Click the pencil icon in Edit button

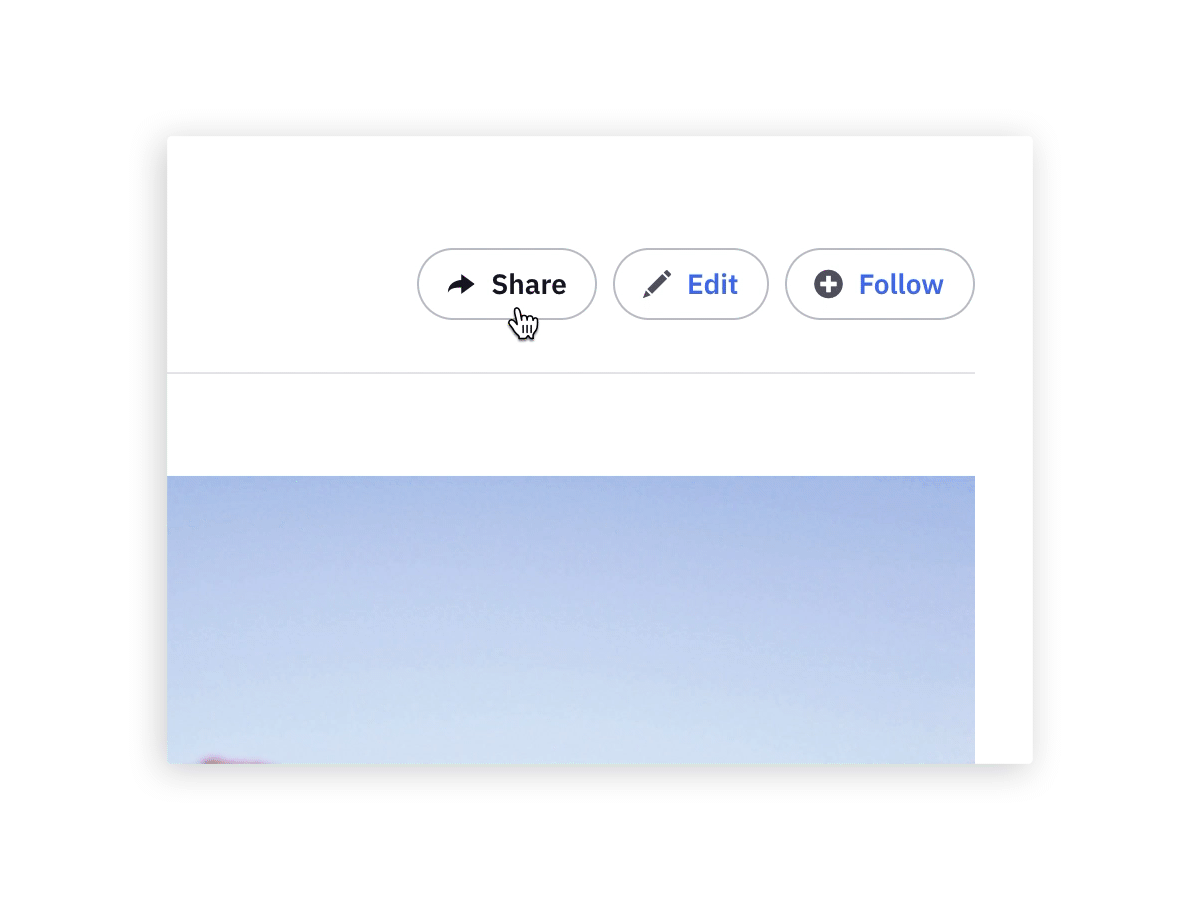(657, 284)
